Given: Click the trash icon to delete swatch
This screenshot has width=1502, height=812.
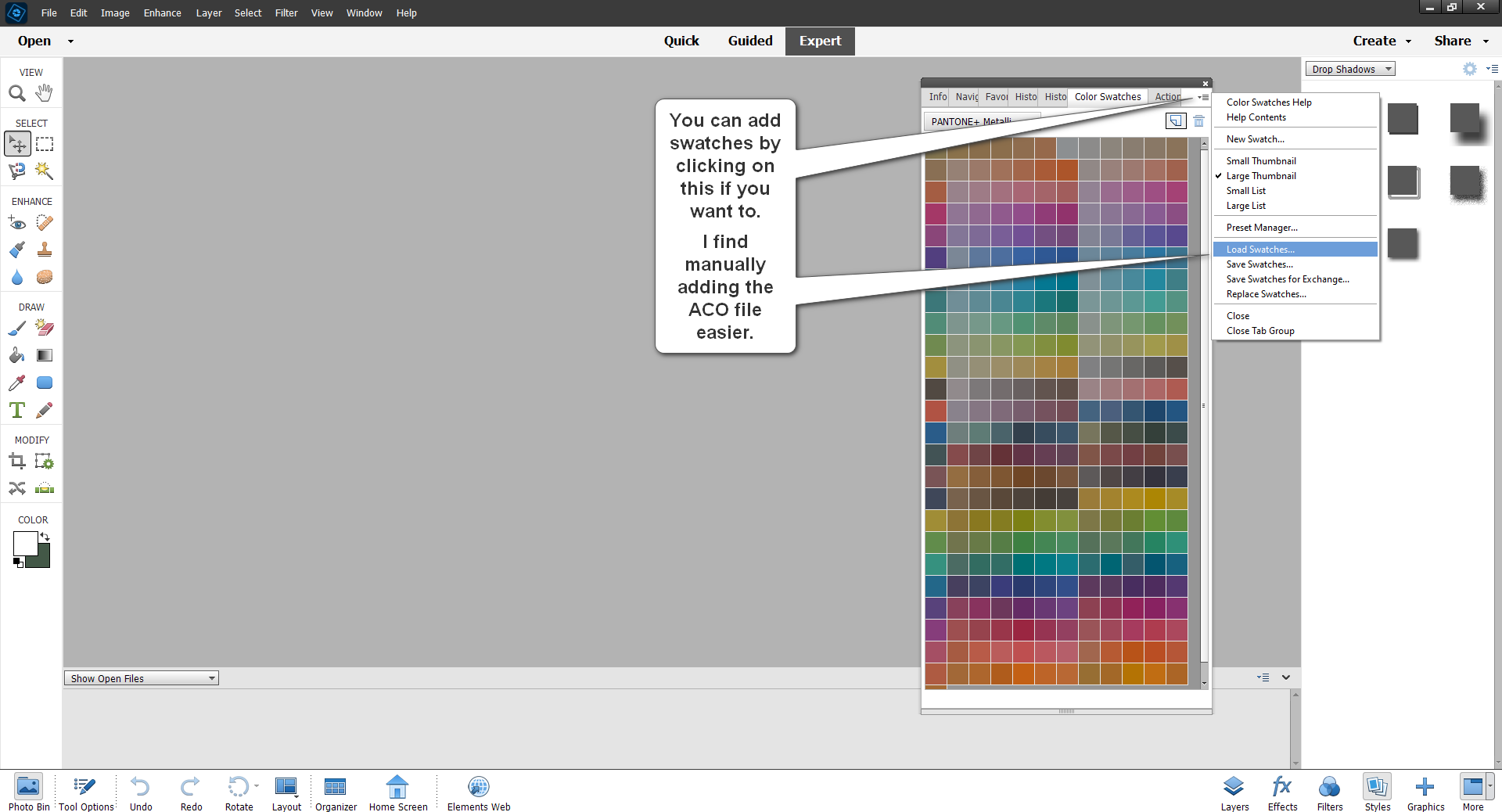Looking at the screenshot, I should pyautogui.click(x=1199, y=120).
